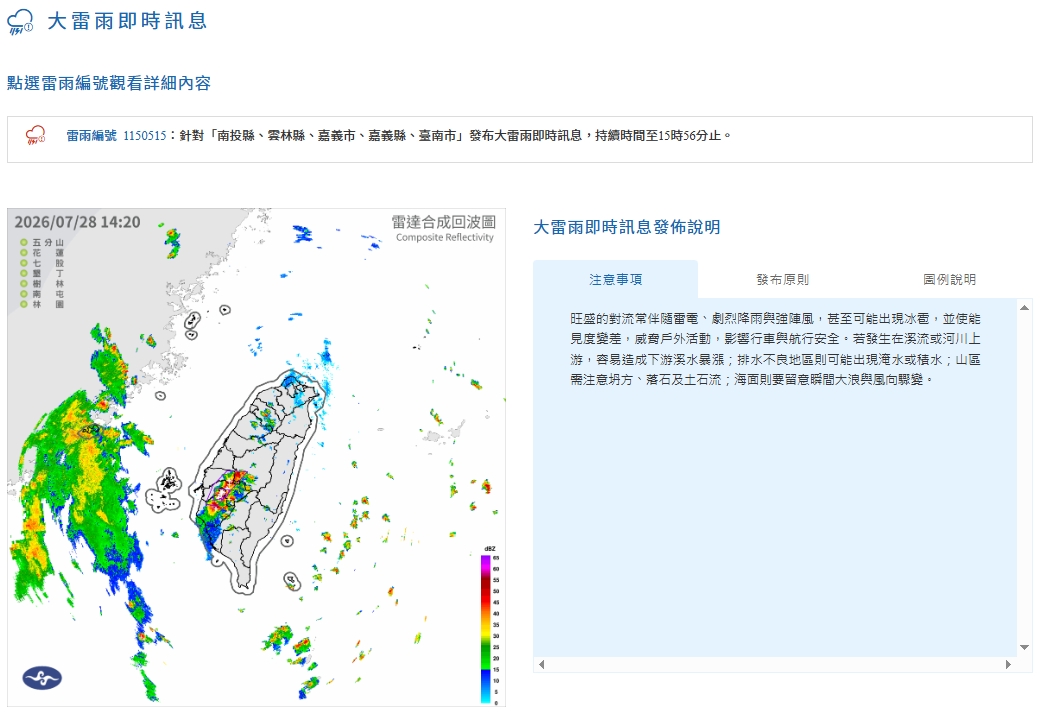Click the scroll-right arrow under notes panel
1051x717 pixels.
tap(1008, 665)
